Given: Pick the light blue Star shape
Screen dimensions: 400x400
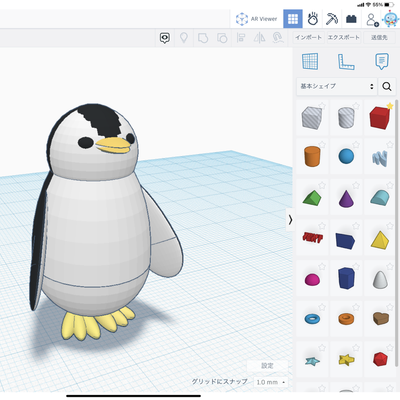Looking at the screenshot, I should coord(312,361).
